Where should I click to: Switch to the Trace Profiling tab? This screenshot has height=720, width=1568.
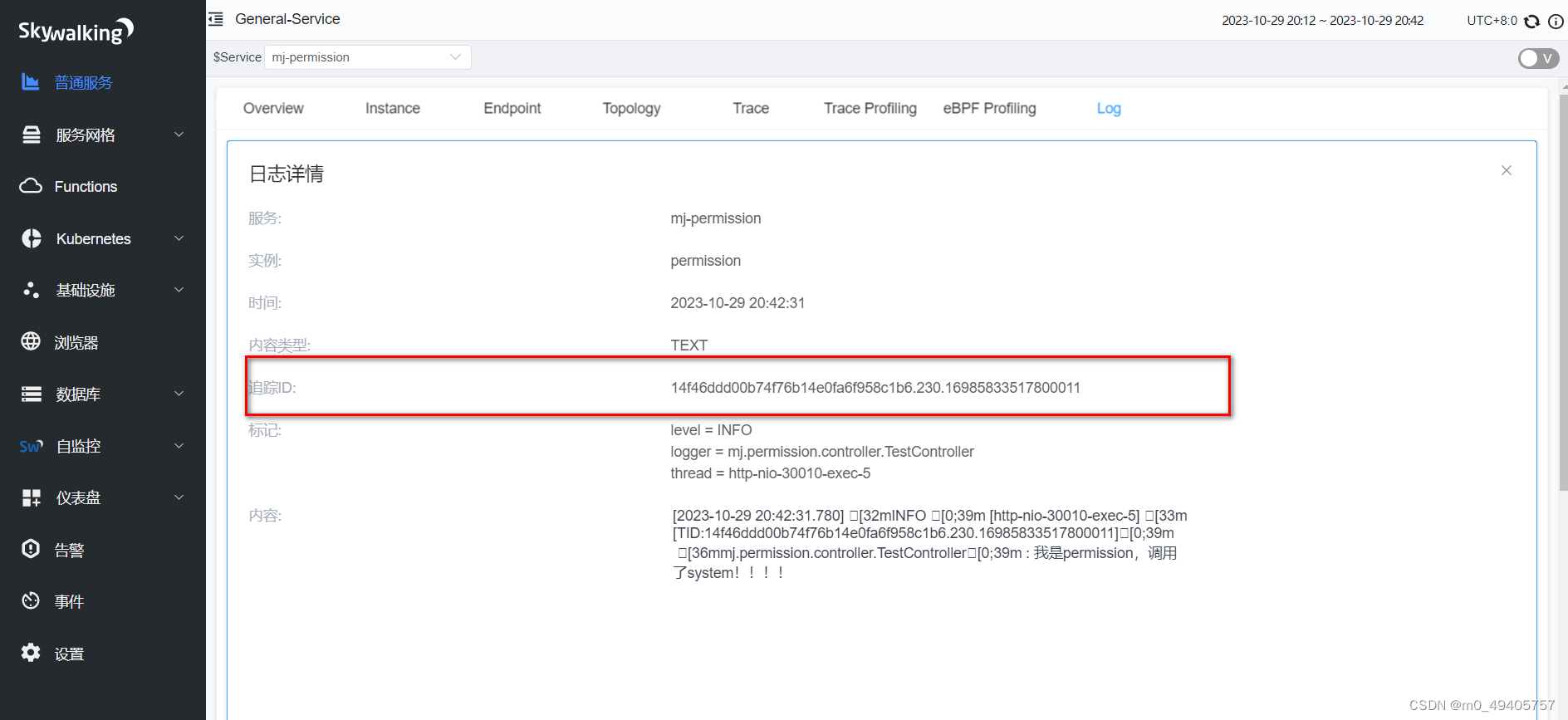870,109
